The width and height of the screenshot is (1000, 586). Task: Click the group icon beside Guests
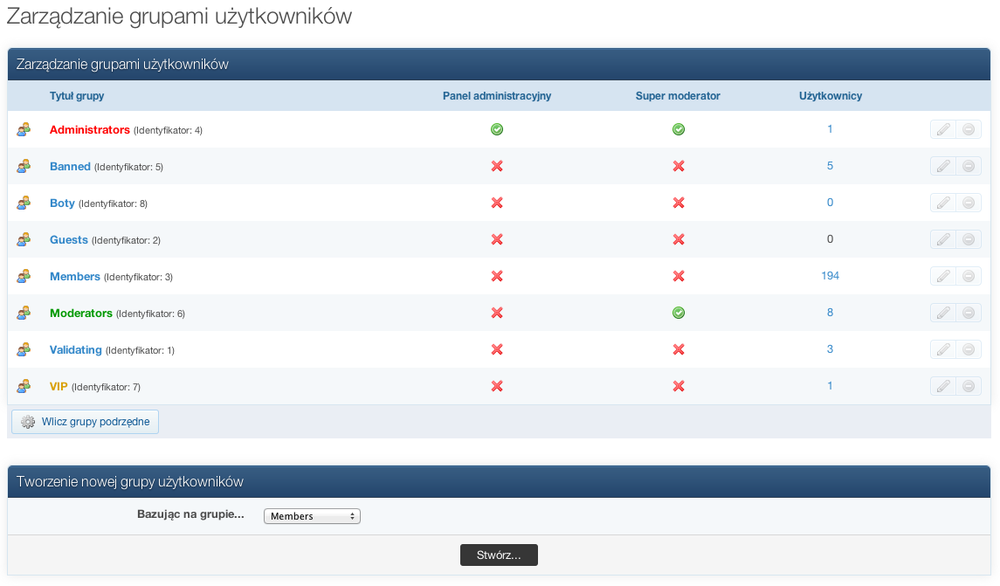(24, 240)
